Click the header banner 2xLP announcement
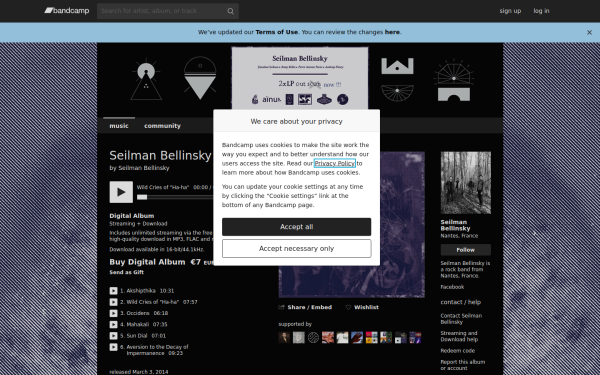Screen dimensions: 600x375 pos(300,78)
